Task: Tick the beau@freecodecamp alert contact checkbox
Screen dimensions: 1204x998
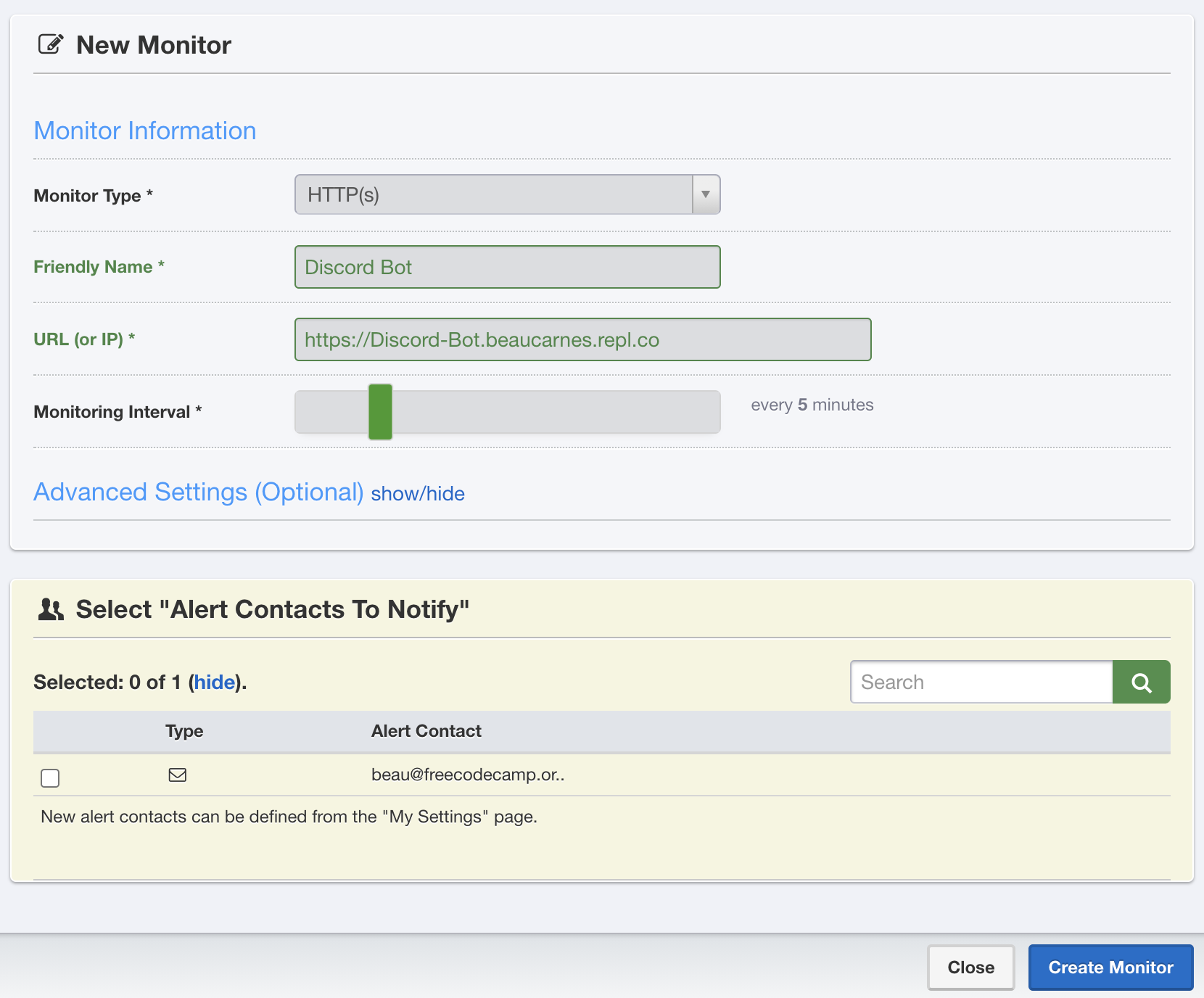Action: (50, 778)
